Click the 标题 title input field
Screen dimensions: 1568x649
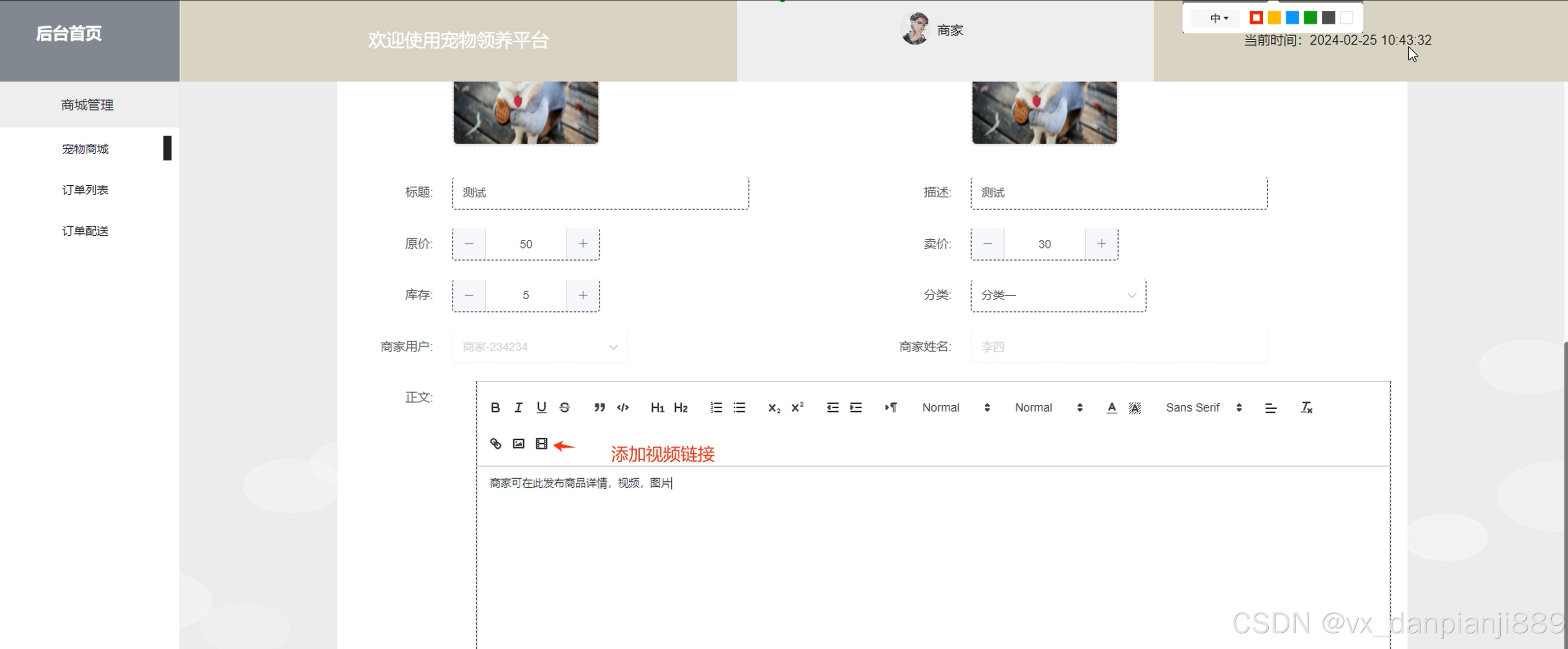[x=599, y=193]
